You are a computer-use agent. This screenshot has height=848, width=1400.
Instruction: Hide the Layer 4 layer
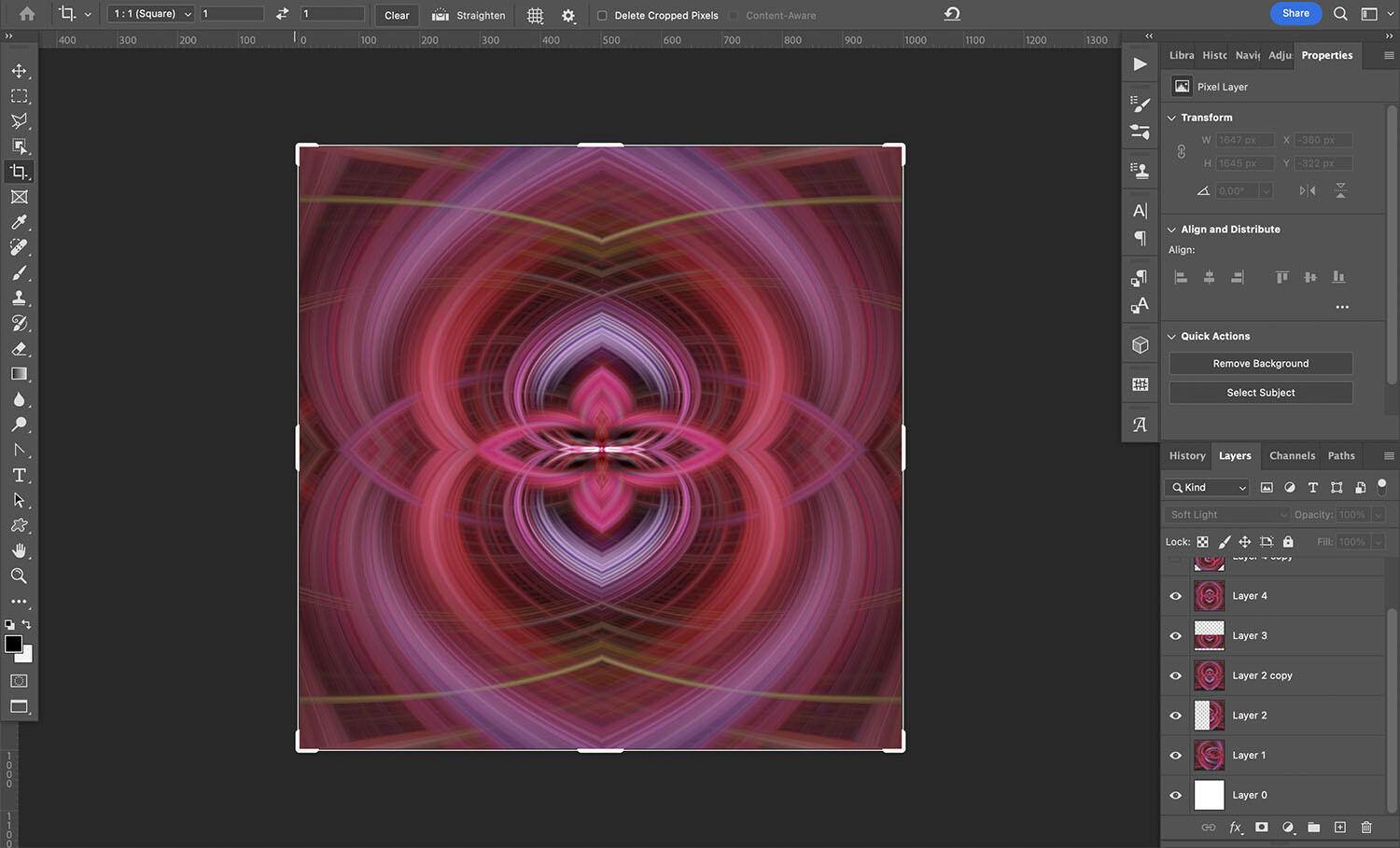pyautogui.click(x=1175, y=595)
